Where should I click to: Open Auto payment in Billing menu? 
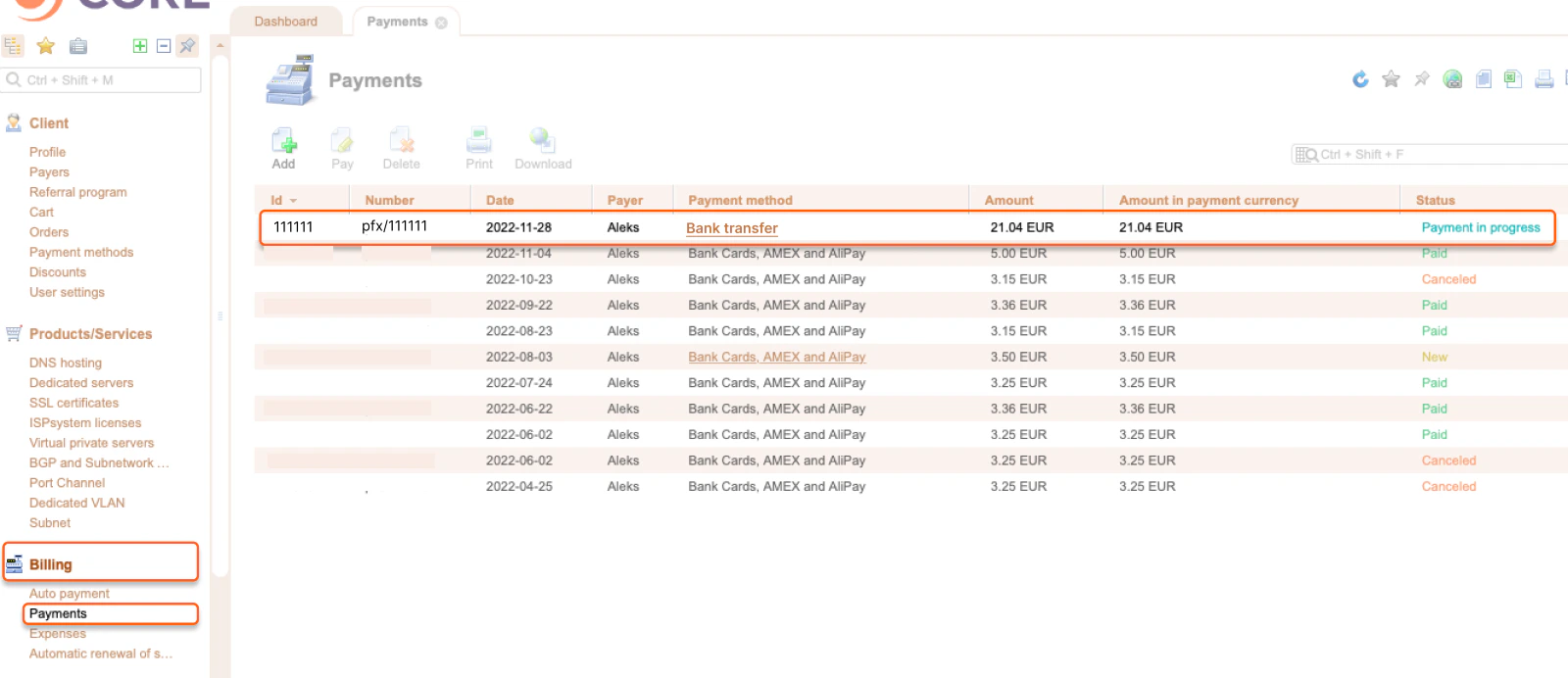[70, 594]
